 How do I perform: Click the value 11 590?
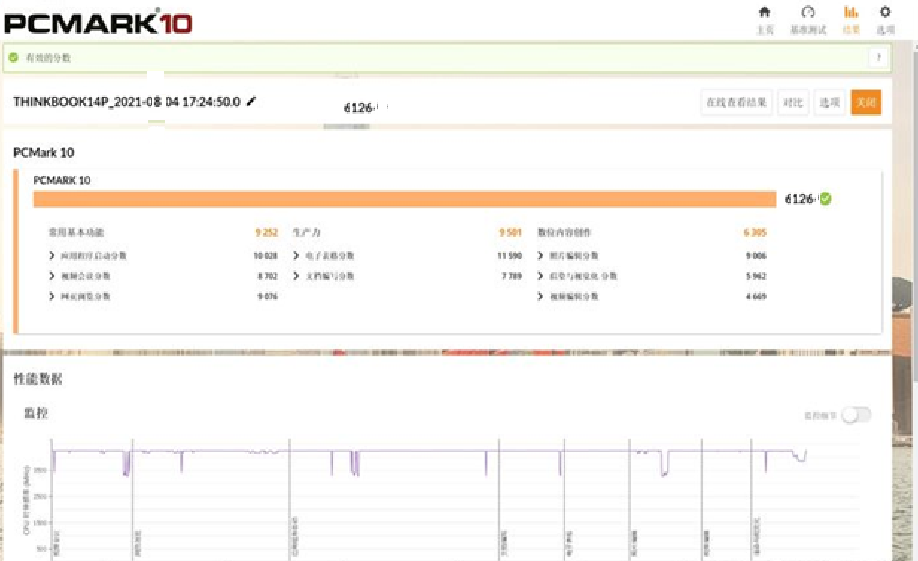pyautogui.click(x=509, y=256)
